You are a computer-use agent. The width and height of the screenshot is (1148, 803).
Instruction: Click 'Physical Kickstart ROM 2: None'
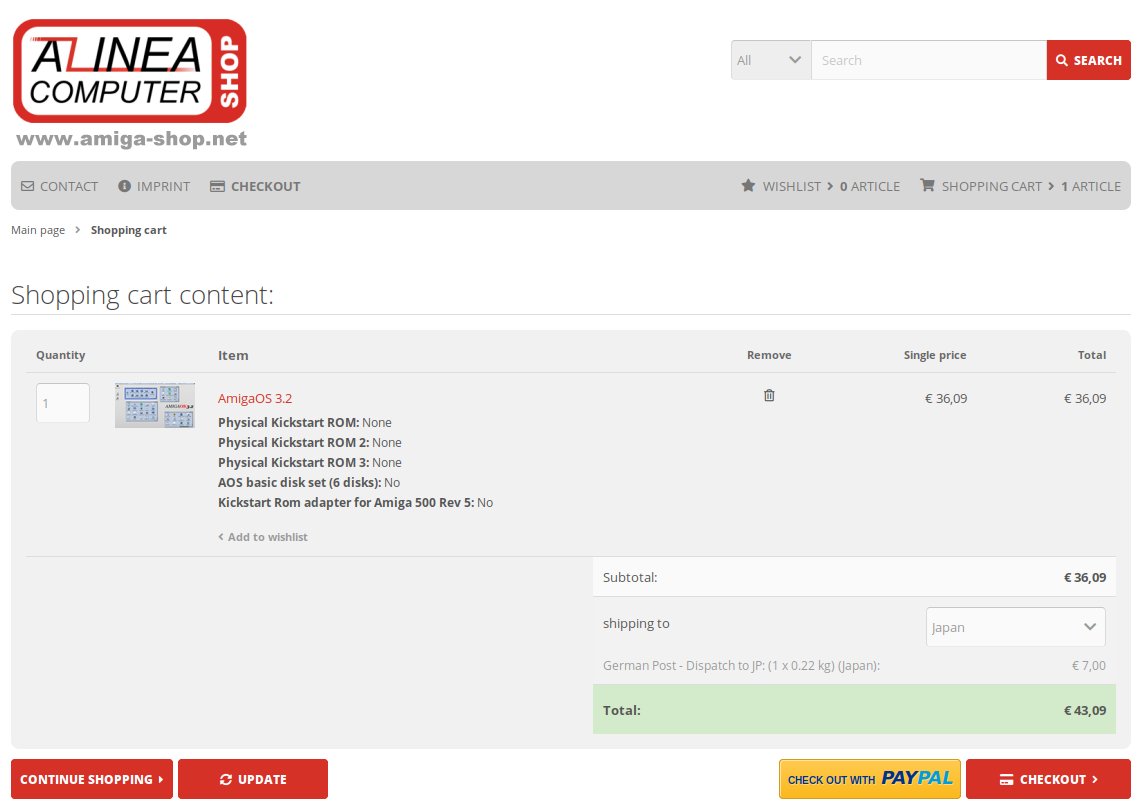click(x=310, y=442)
